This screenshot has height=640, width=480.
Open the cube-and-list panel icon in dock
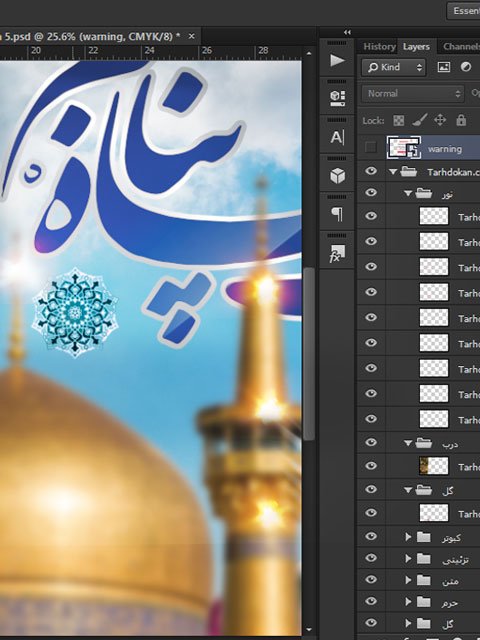337,98
